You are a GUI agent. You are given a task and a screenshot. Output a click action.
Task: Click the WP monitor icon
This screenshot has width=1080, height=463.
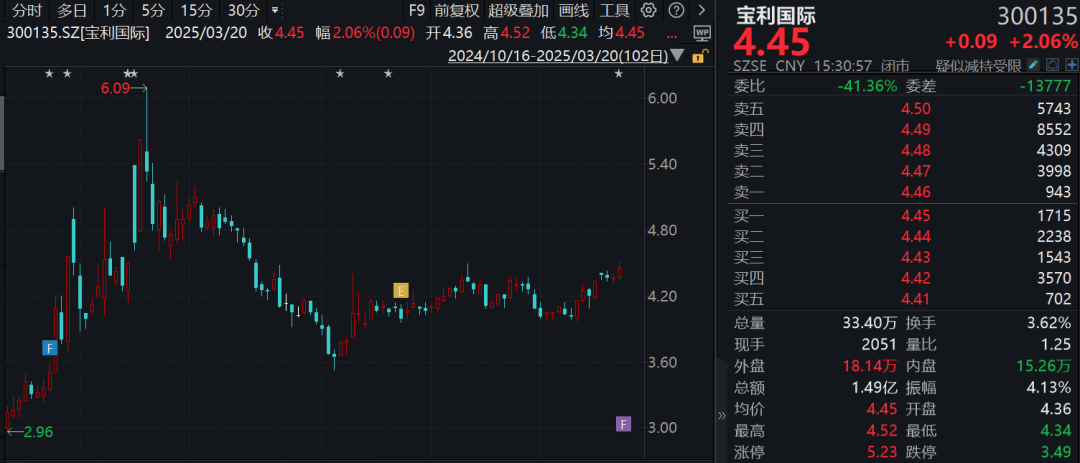702,32
